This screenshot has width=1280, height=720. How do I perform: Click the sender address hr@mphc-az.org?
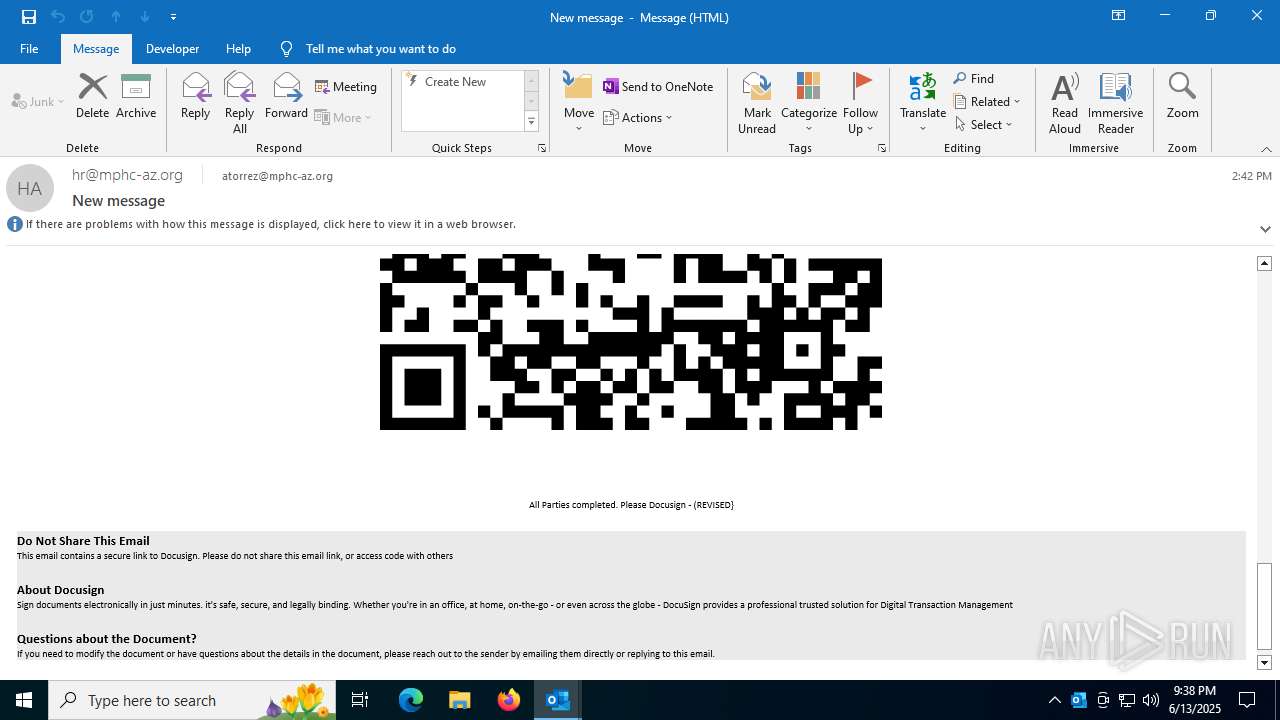pyautogui.click(x=127, y=175)
